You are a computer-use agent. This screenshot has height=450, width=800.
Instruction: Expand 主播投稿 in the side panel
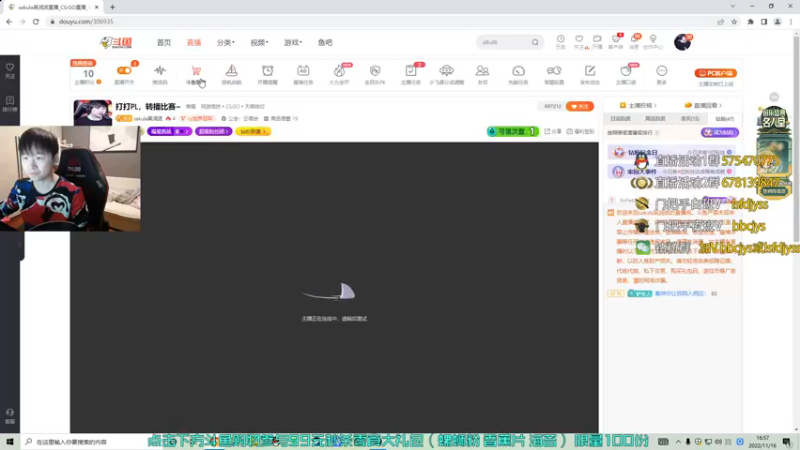point(638,105)
